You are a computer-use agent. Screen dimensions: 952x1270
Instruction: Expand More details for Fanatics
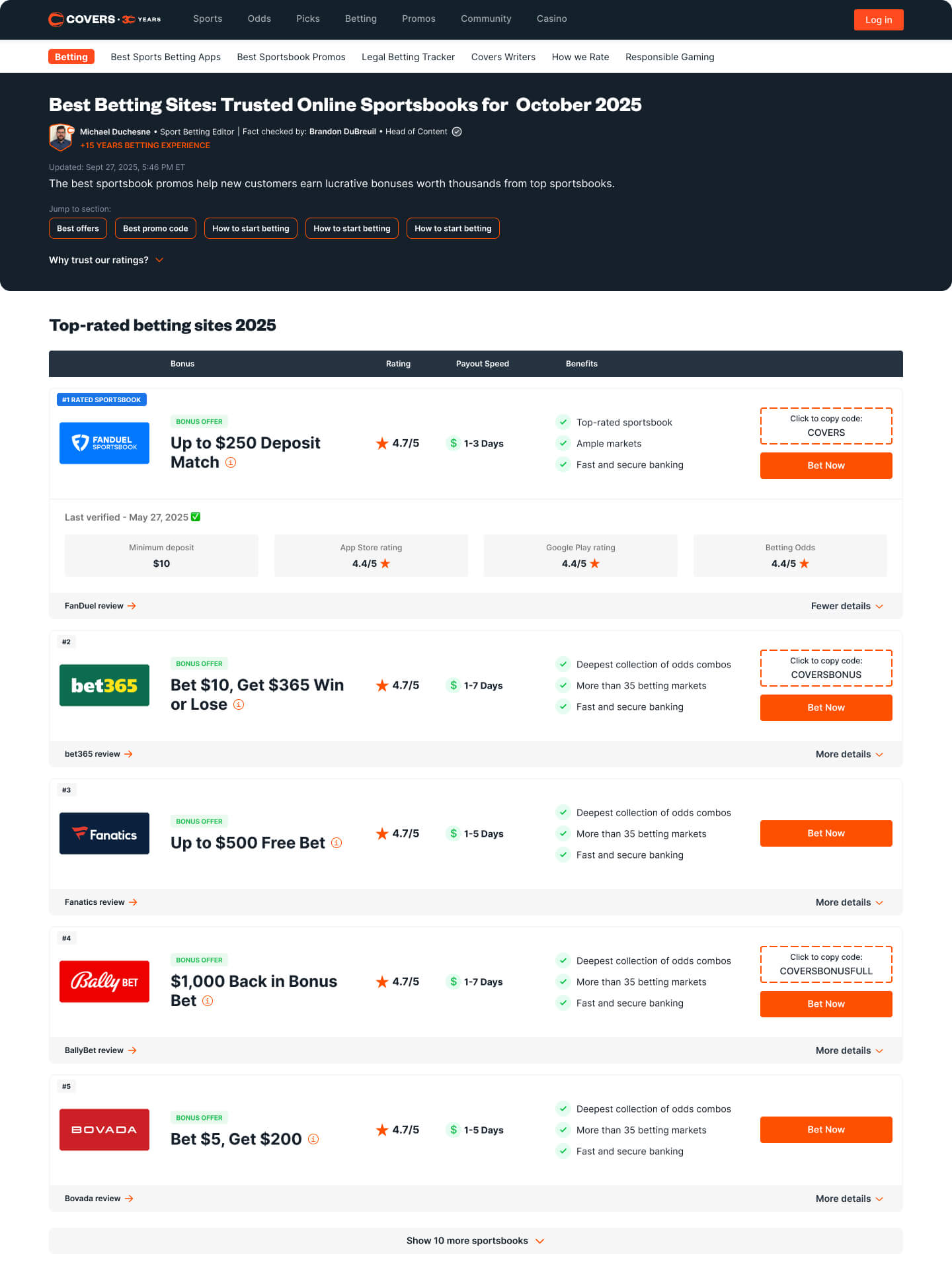[850, 902]
